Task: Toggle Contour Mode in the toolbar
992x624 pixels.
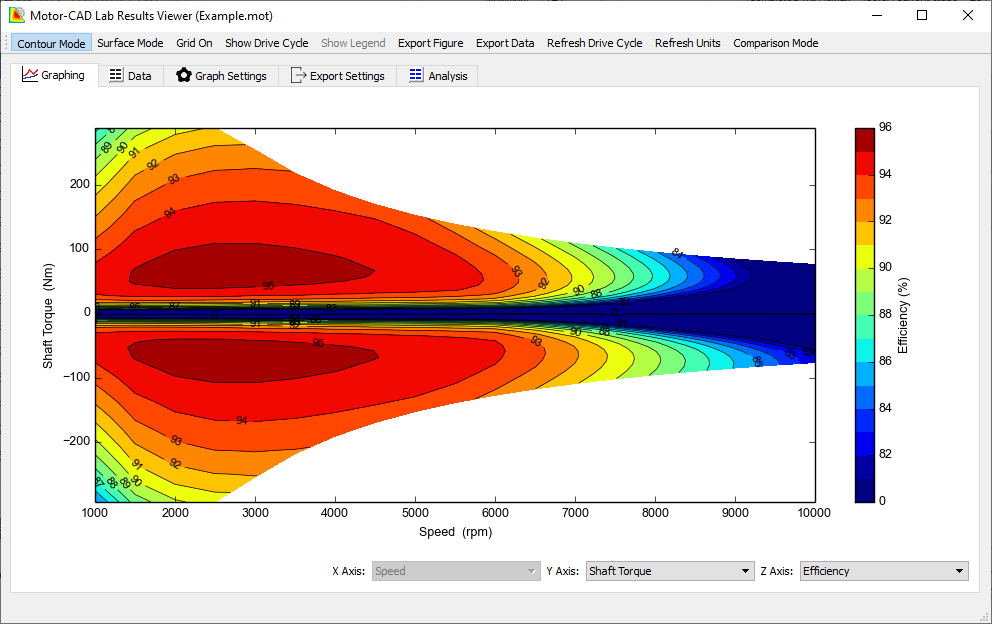Action: 51,43
